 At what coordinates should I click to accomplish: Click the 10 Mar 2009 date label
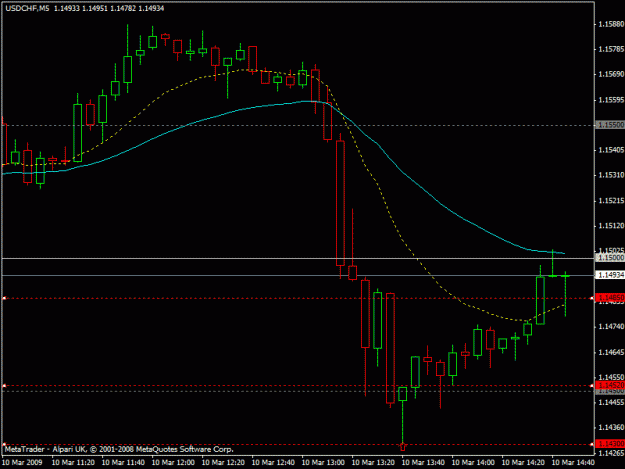pyautogui.click(x=22, y=463)
